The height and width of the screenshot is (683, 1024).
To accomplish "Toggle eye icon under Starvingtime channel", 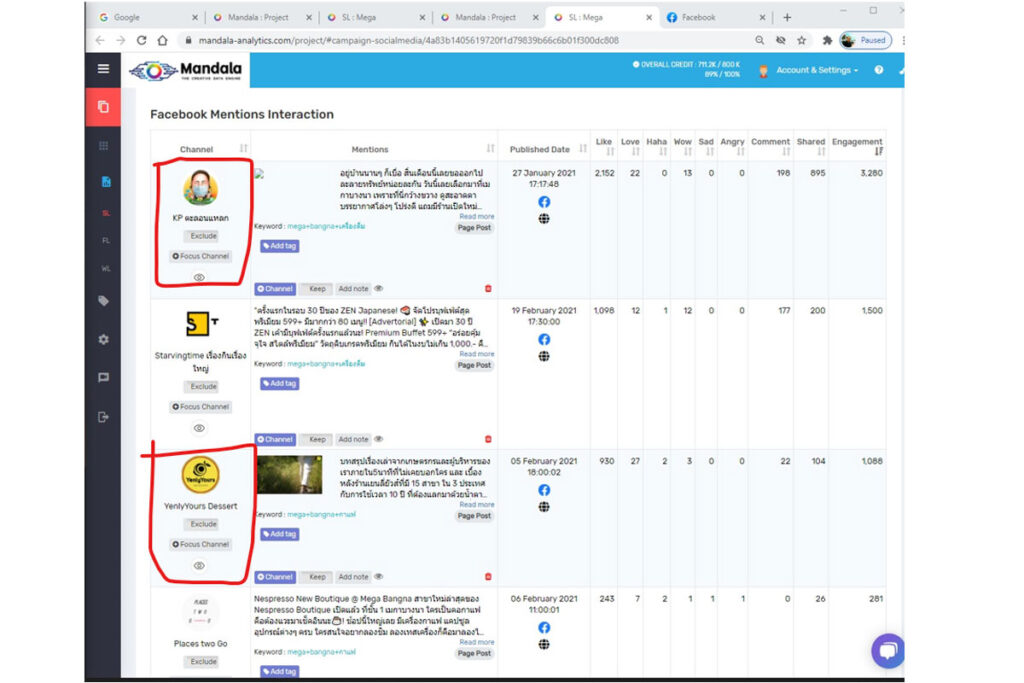I will tap(199, 428).
